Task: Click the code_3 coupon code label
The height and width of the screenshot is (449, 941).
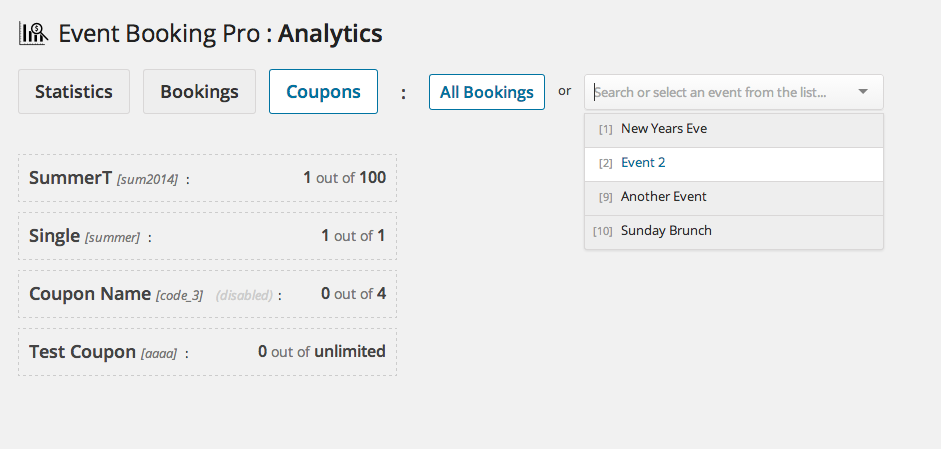Action: [x=179, y=295]
